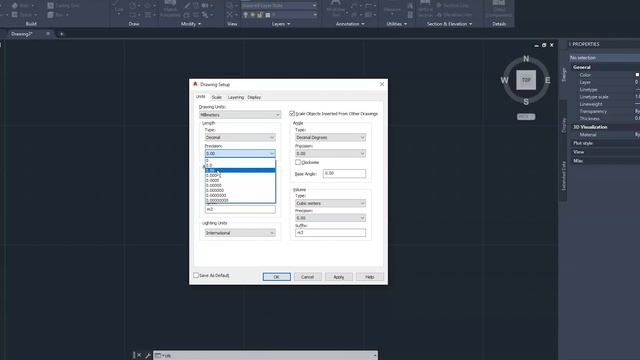Click the OK button
The image size is (640, 360).
[277, 277]
